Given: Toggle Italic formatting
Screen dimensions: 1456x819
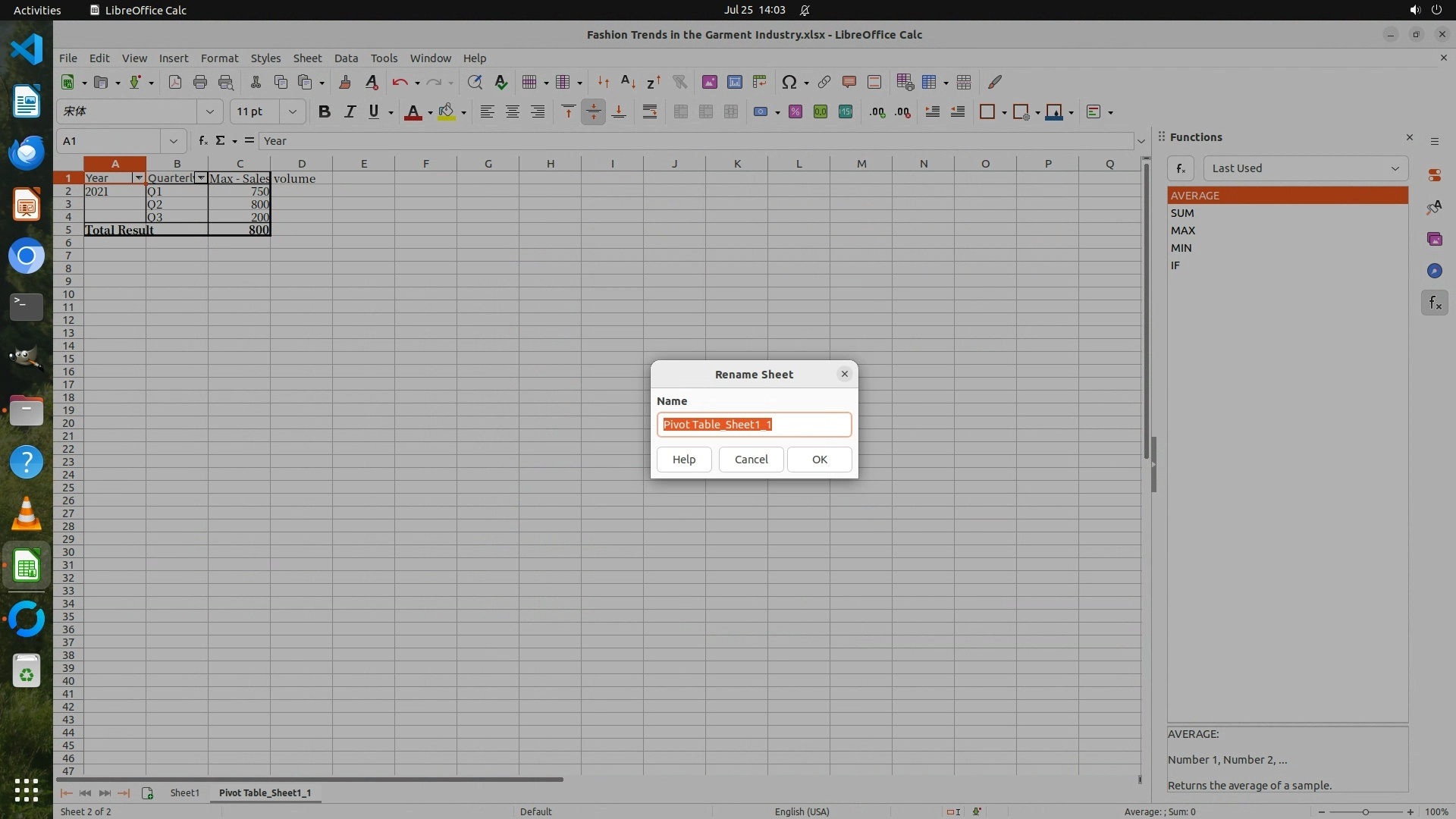Looking at the screenshot, I should pos(349,112).
